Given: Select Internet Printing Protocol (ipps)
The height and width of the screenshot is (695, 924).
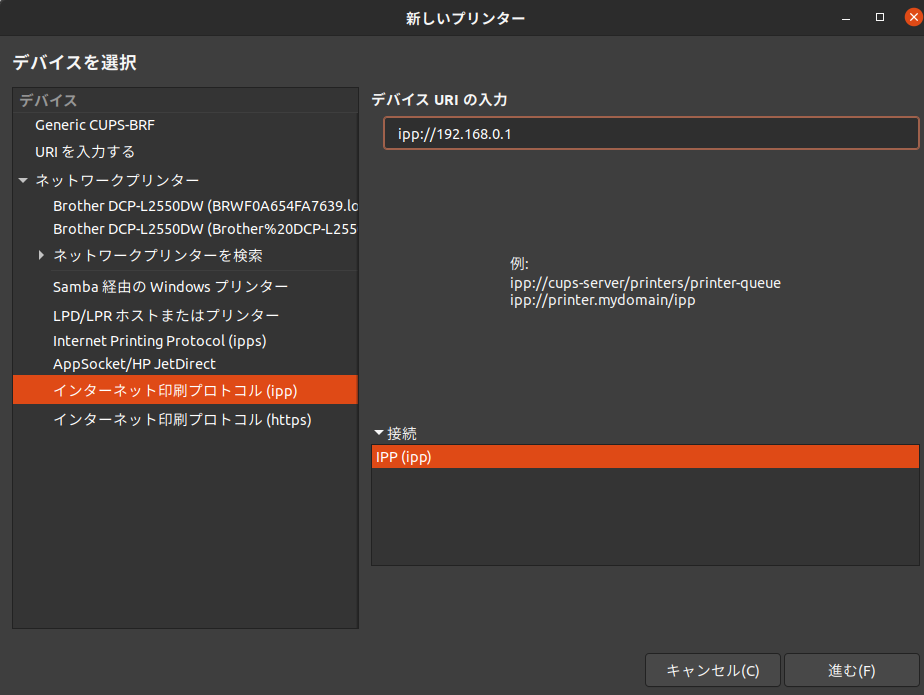Looking at the screenshot, I should tap(159, 341).
